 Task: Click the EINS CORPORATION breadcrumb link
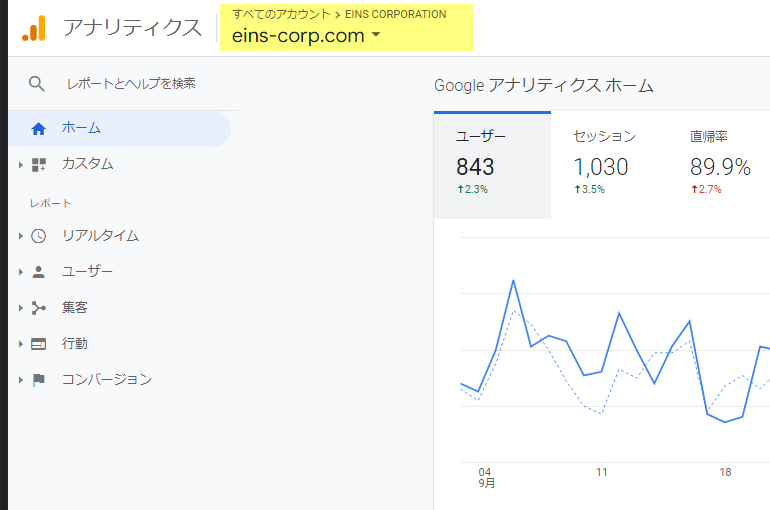click(395, 14)
